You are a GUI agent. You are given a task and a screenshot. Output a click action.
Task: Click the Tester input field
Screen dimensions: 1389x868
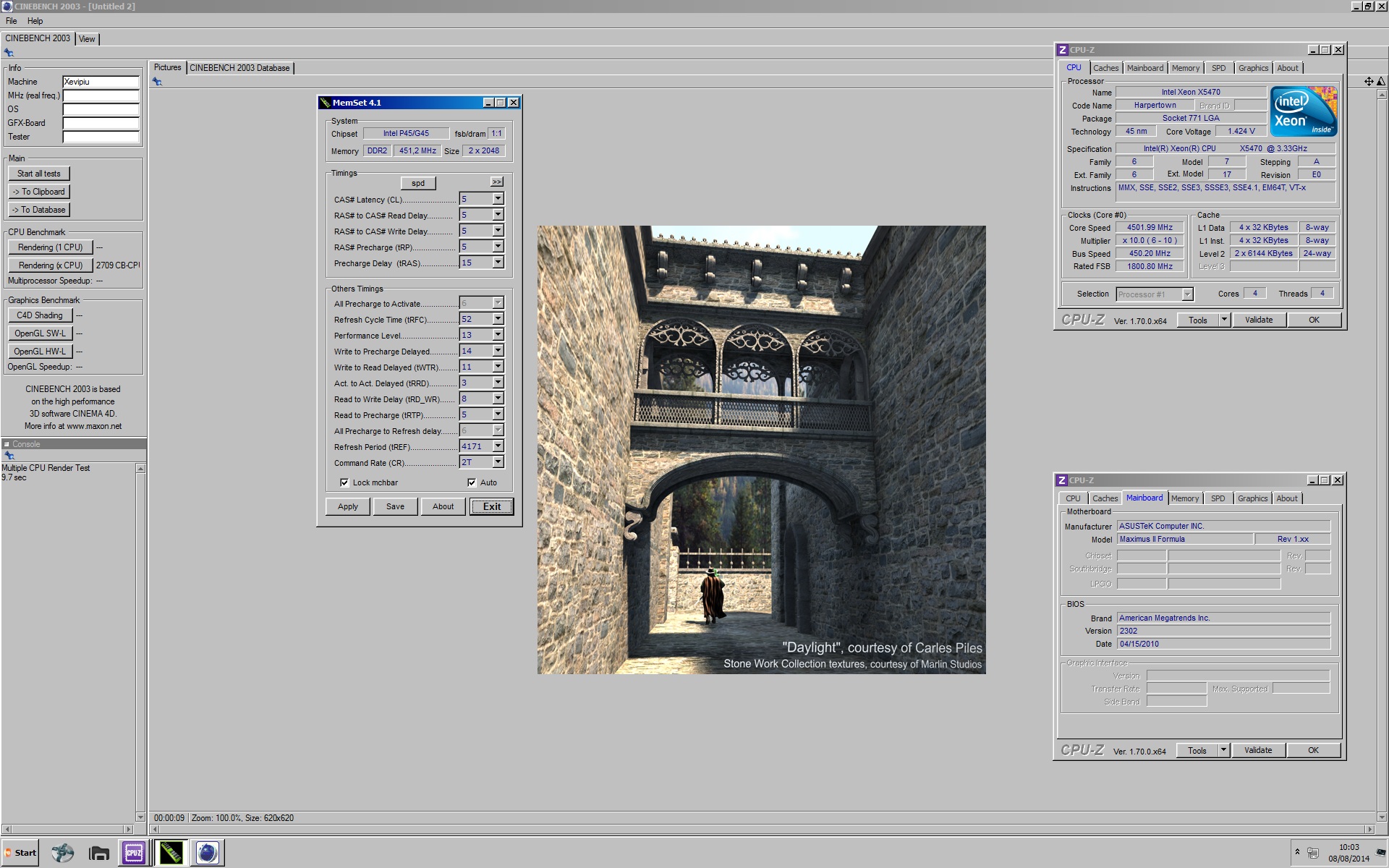click(101, 137)
